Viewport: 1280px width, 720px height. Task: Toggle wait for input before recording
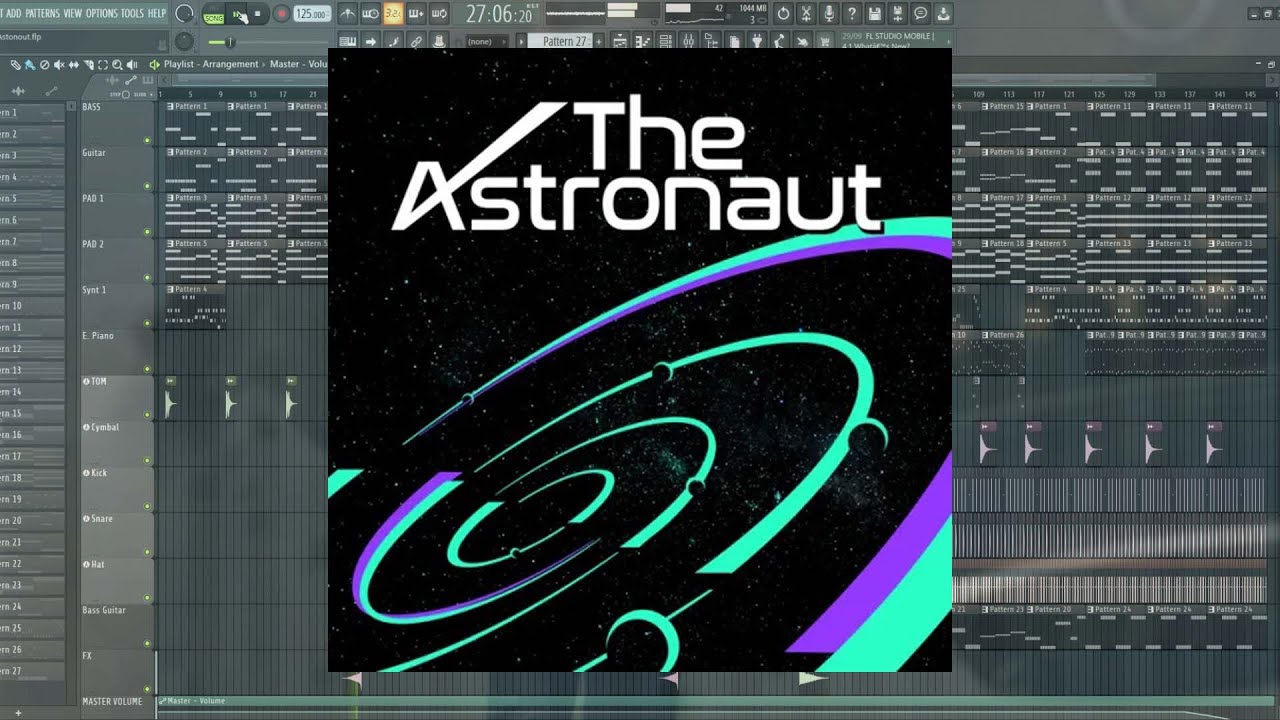point(370,14)
